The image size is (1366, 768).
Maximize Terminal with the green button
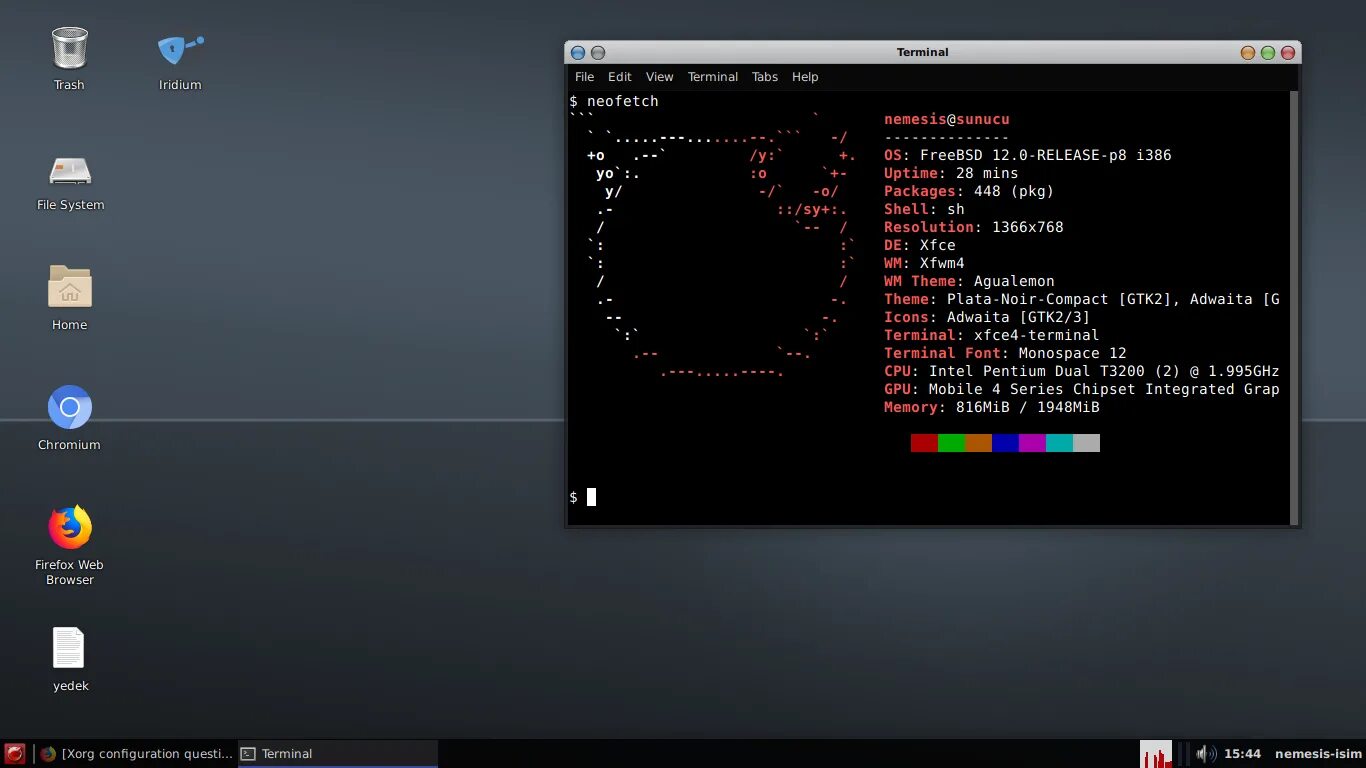pyautogui.click(x=1268, y=52)
